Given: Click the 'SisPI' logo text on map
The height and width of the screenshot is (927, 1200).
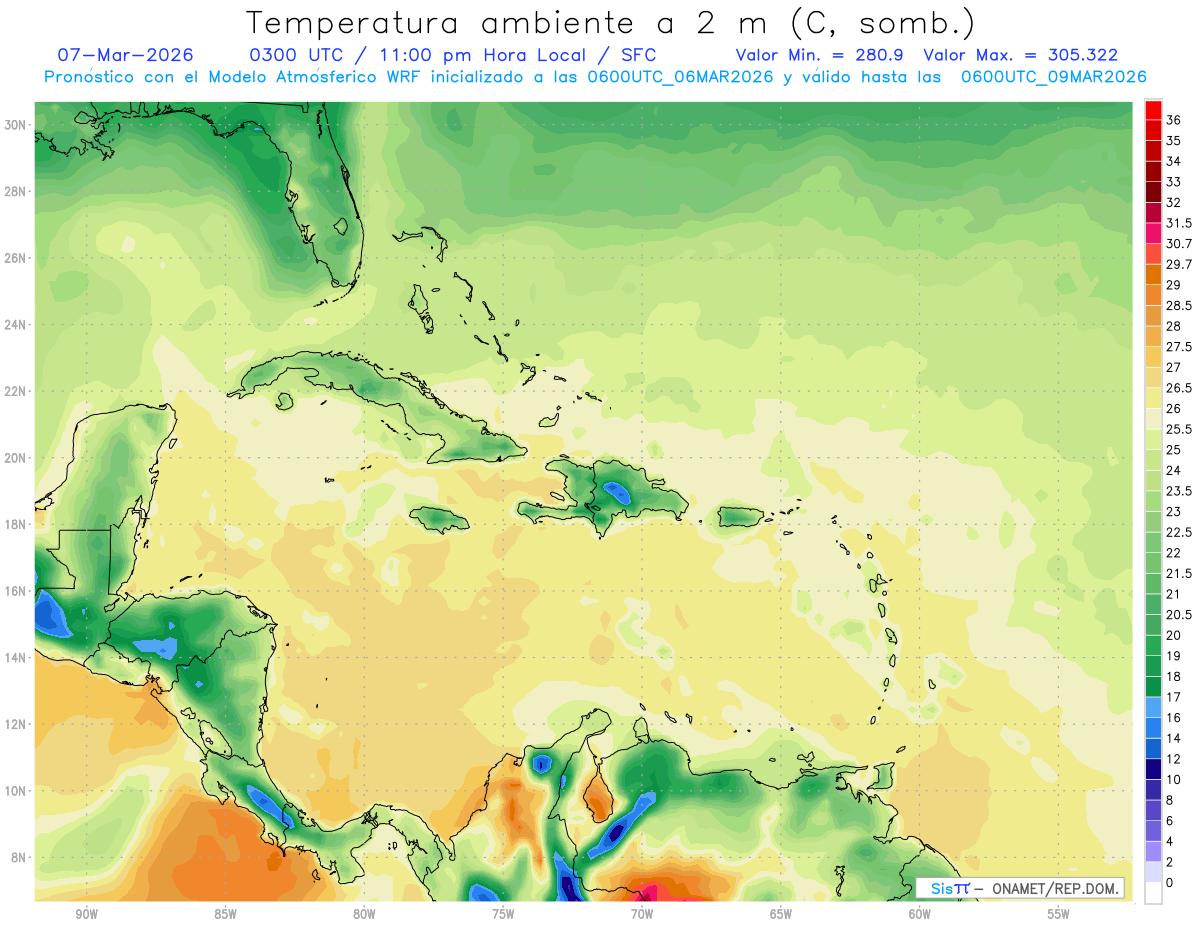Looking at the screenshot, I should pos(950,889).
